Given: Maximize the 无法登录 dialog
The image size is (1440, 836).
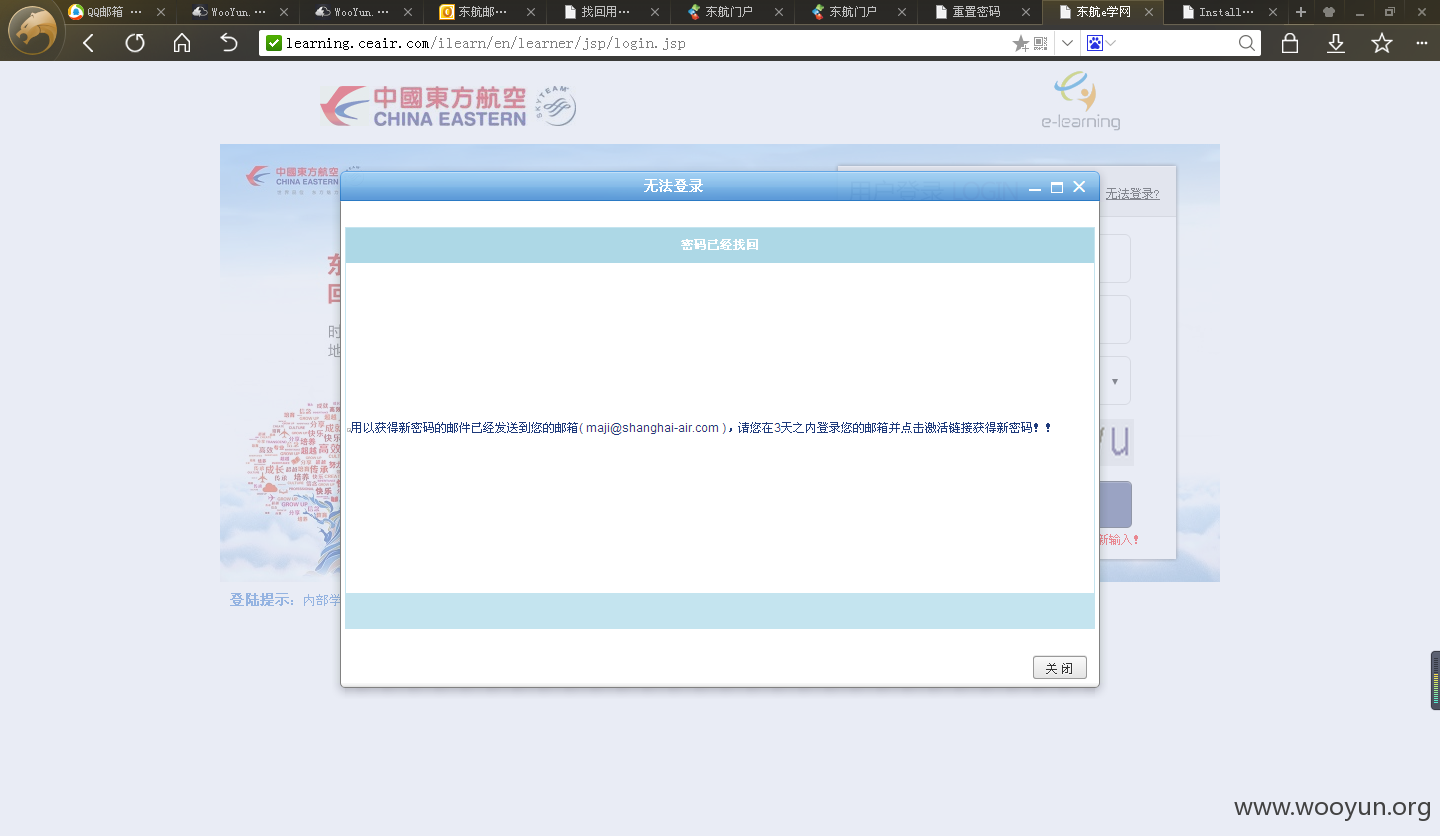Looking at the screenshot, I should (x=1057, y=187).
